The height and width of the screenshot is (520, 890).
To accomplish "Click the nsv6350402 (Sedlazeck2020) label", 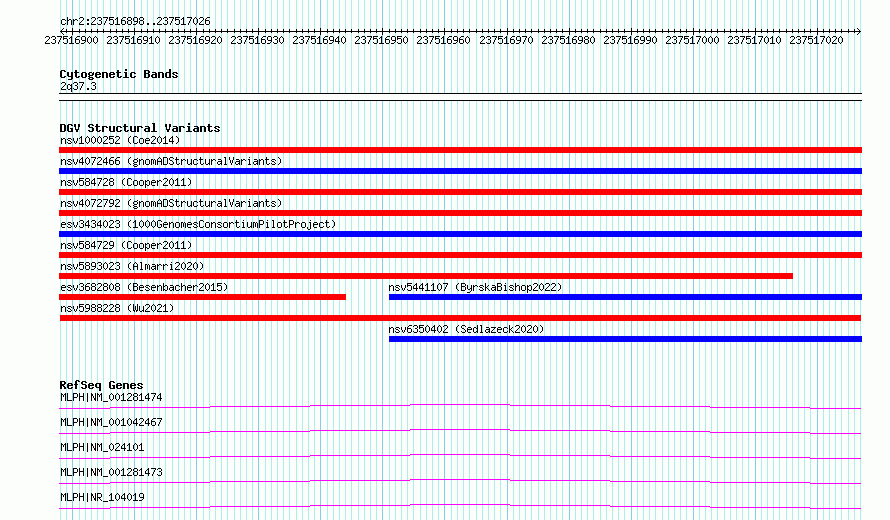I will point(466,329).
